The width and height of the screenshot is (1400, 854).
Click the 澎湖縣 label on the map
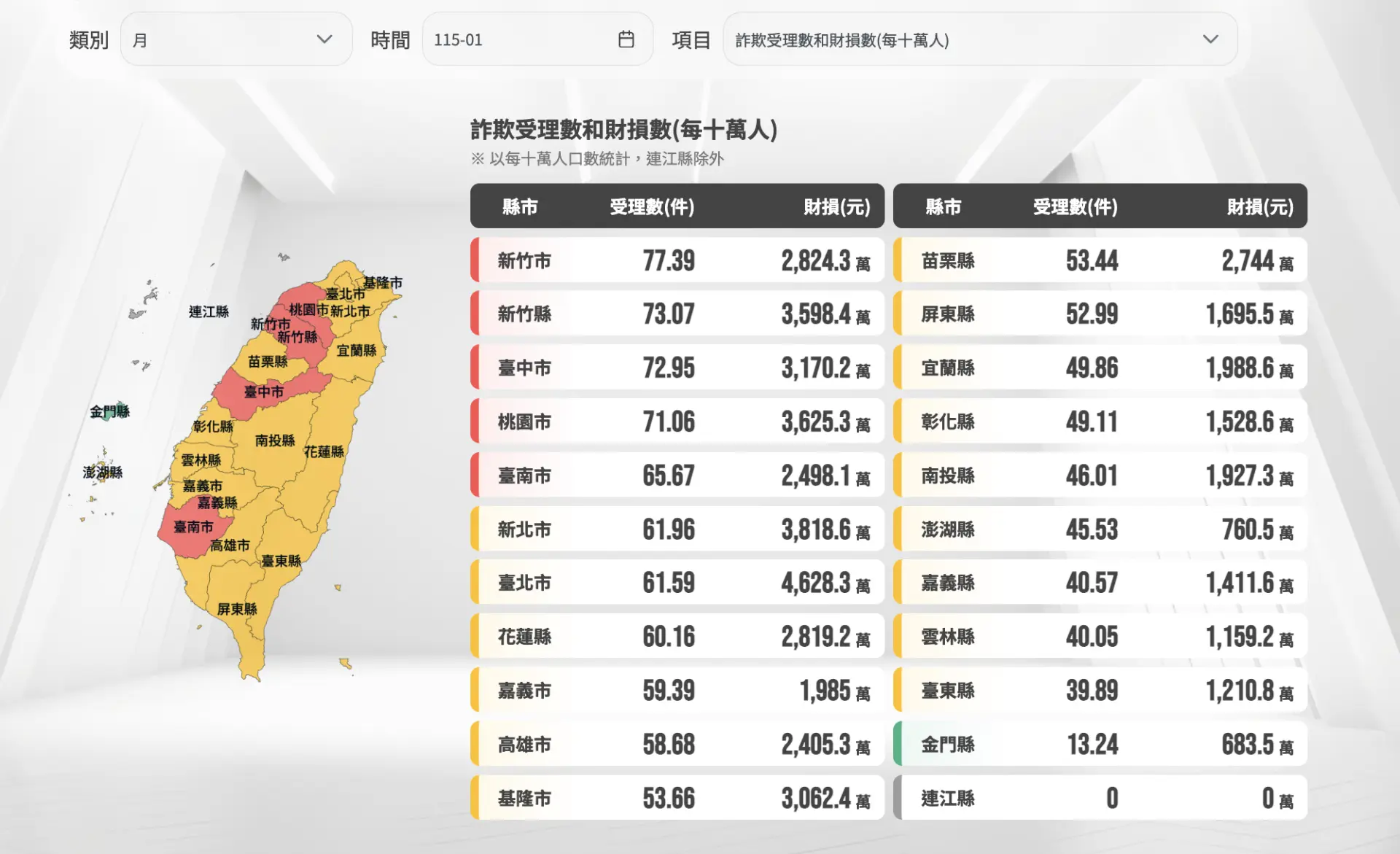click(102, 473)
